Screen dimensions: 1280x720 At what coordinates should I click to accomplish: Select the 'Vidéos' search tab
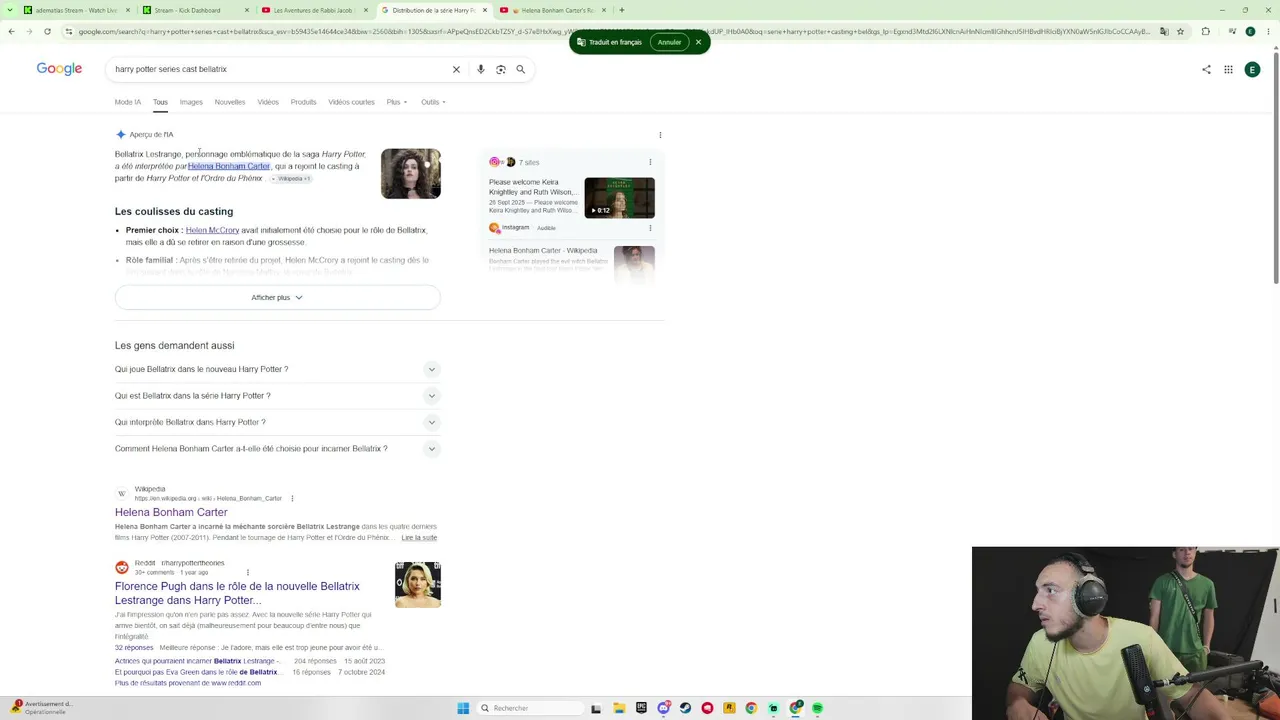click(x=268, y=102)
